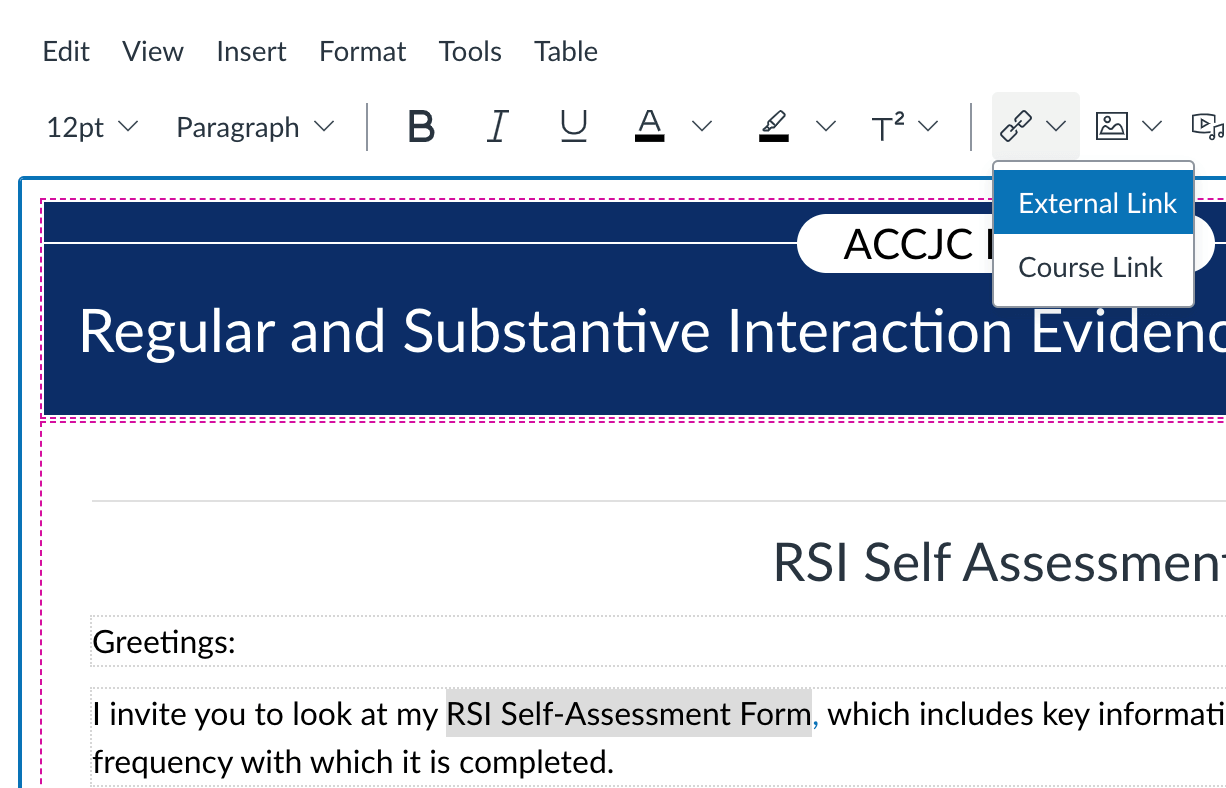The image size is (1226, 788).
Task: Open the Paragraph block format dropdown
Action: 254,127
